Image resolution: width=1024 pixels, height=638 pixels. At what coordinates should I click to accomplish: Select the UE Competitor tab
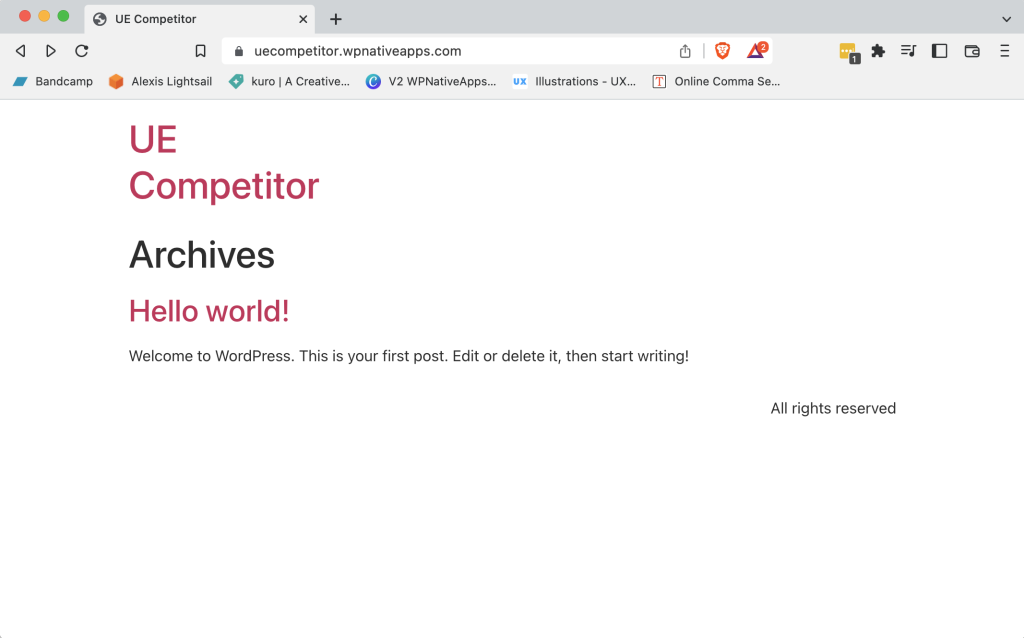click(199, 19)
